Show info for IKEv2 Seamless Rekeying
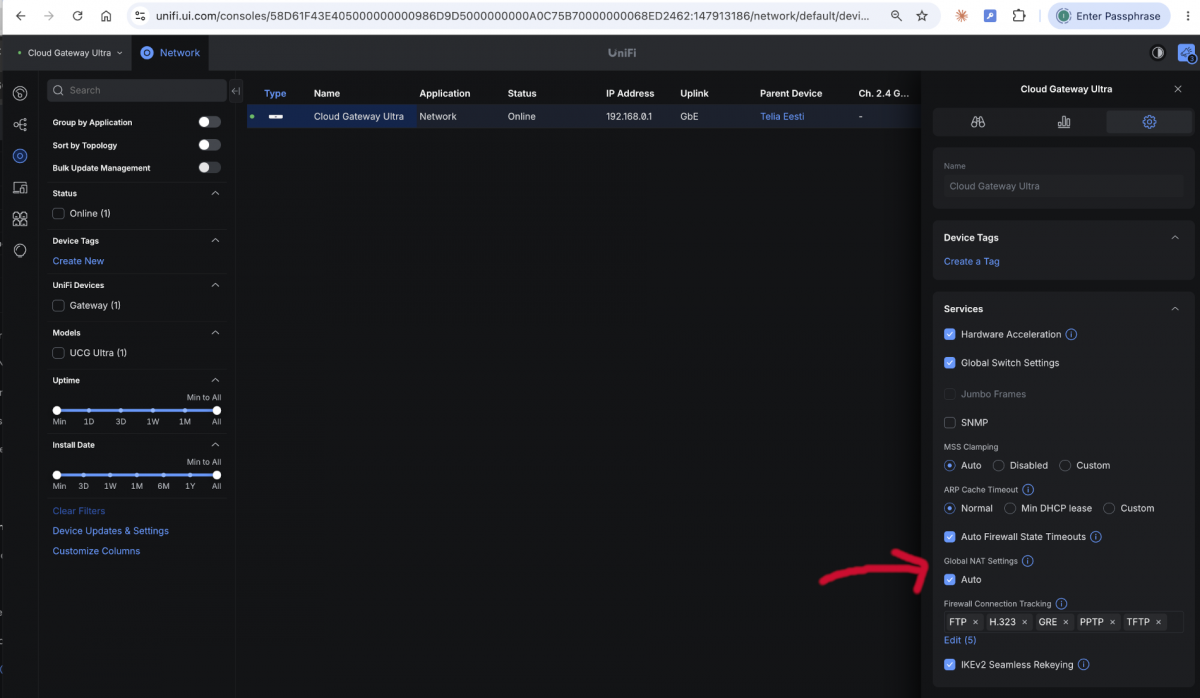 point(1084,664)
